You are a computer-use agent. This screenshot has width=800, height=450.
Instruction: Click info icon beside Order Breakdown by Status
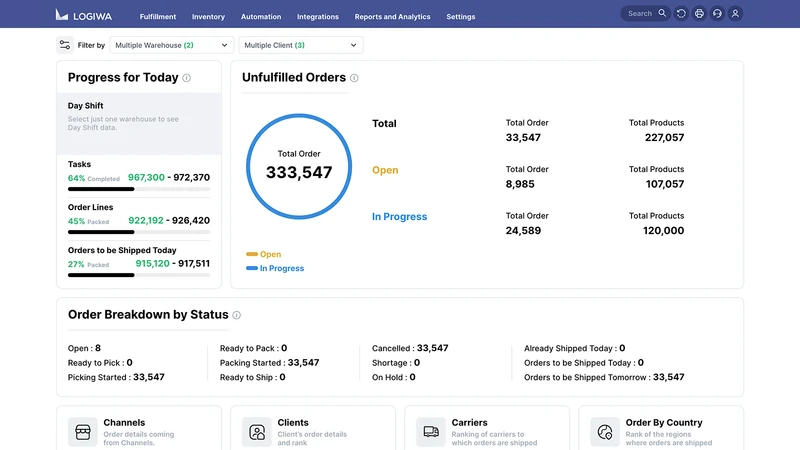(236, 315)
